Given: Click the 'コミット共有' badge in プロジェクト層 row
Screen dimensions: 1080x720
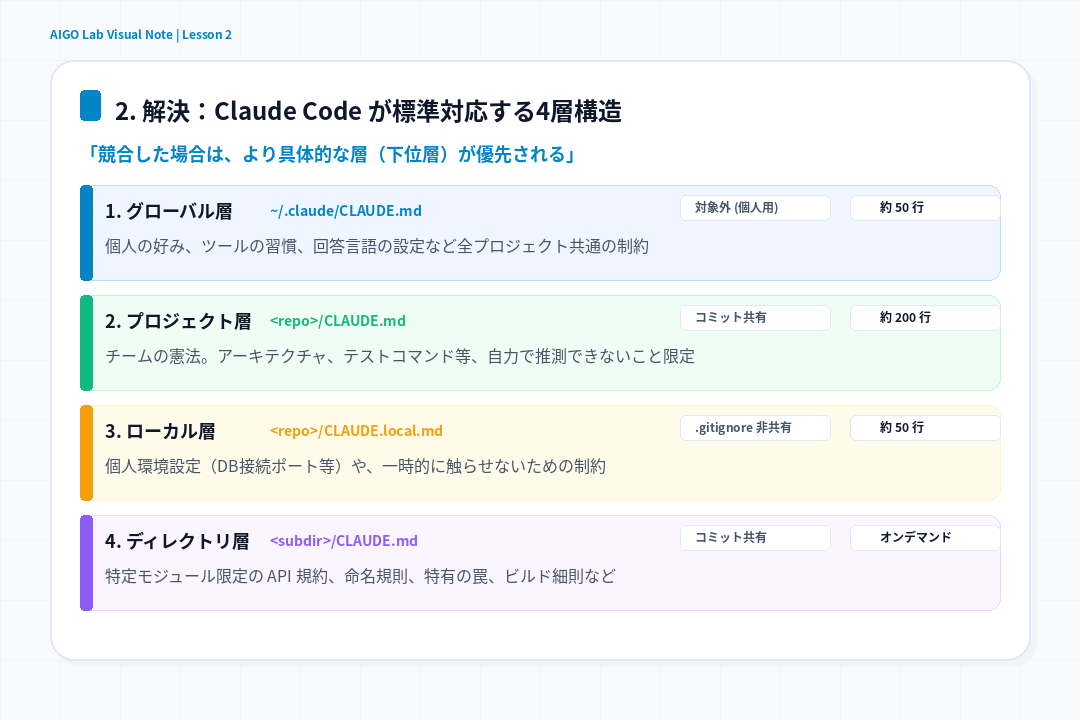Looking at the screenshot, I should click(755, 318).
